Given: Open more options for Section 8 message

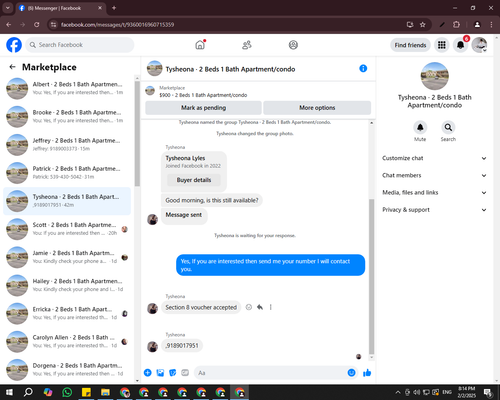Looking at the screenshot, I should [271, 307].
